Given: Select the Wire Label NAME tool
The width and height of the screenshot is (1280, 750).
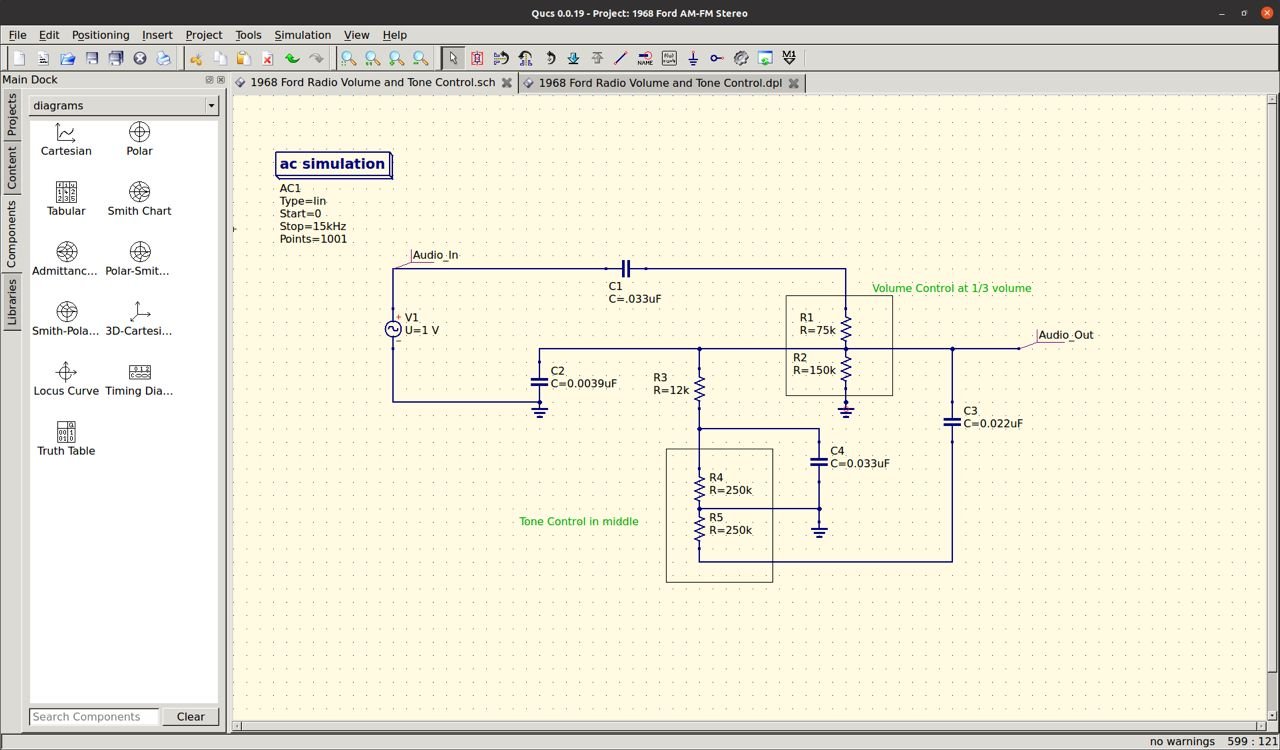Looking at the screenshot, I should pyautogui.click(x=645, y=58).
